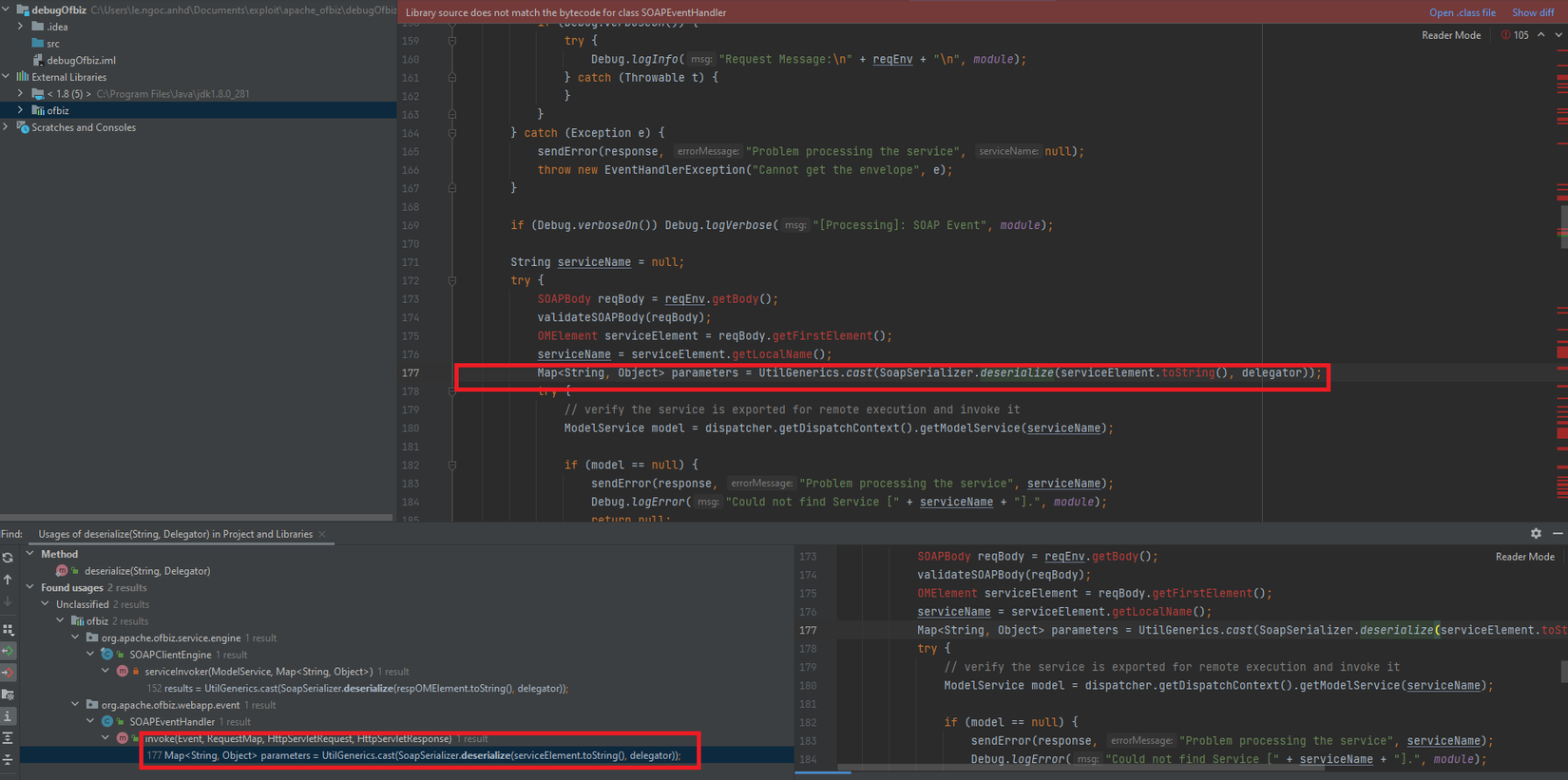The width and height of the screenshot is (1568, 780).
Task: Select the src folder in project tree
Action: coord(53,44)
